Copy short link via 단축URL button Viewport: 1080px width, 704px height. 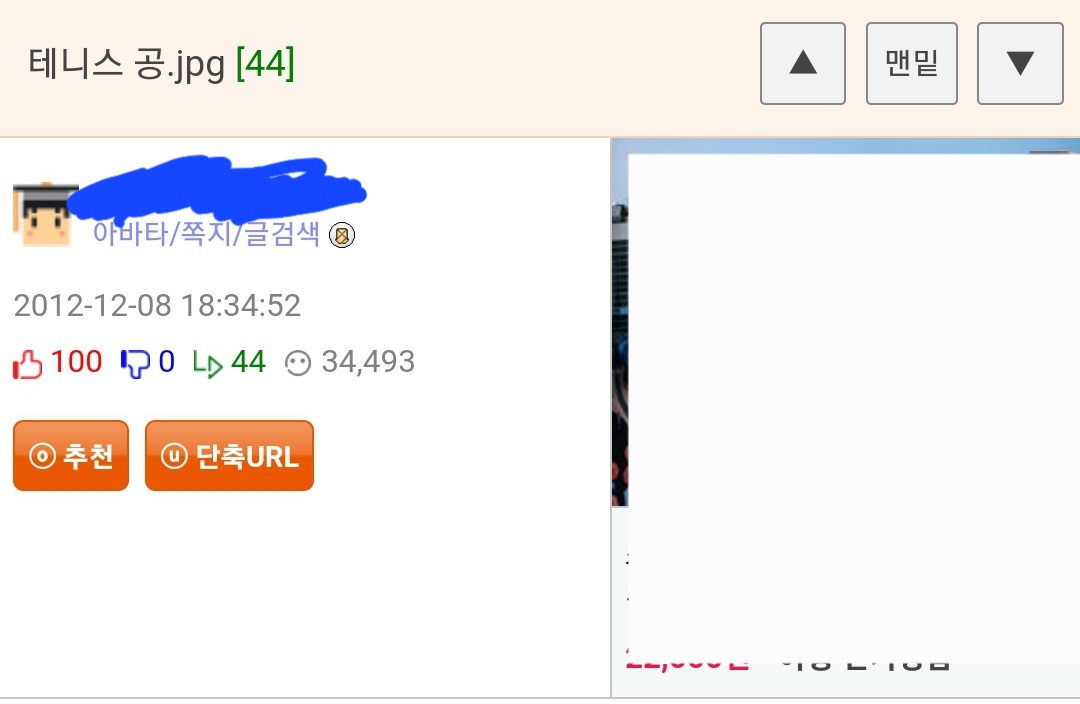tap(229, 455)
